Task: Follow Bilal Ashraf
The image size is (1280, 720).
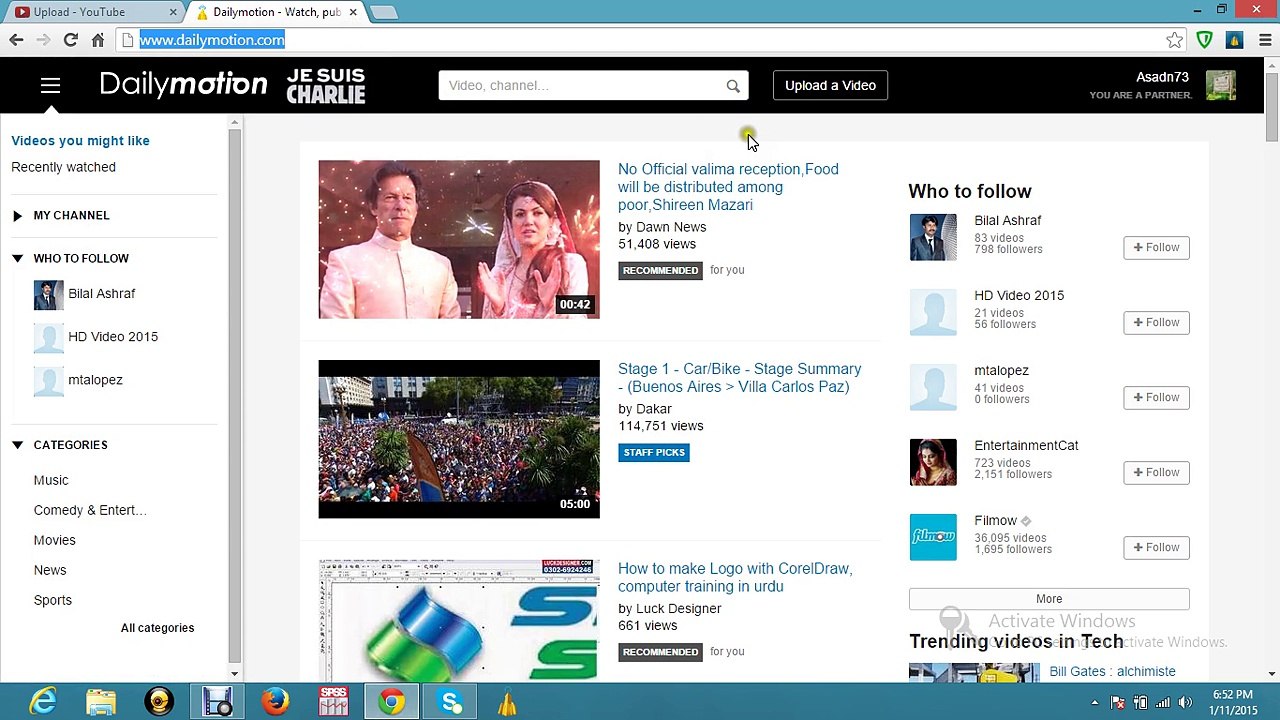Action: pyautogui.click(x=1156, y=247)
